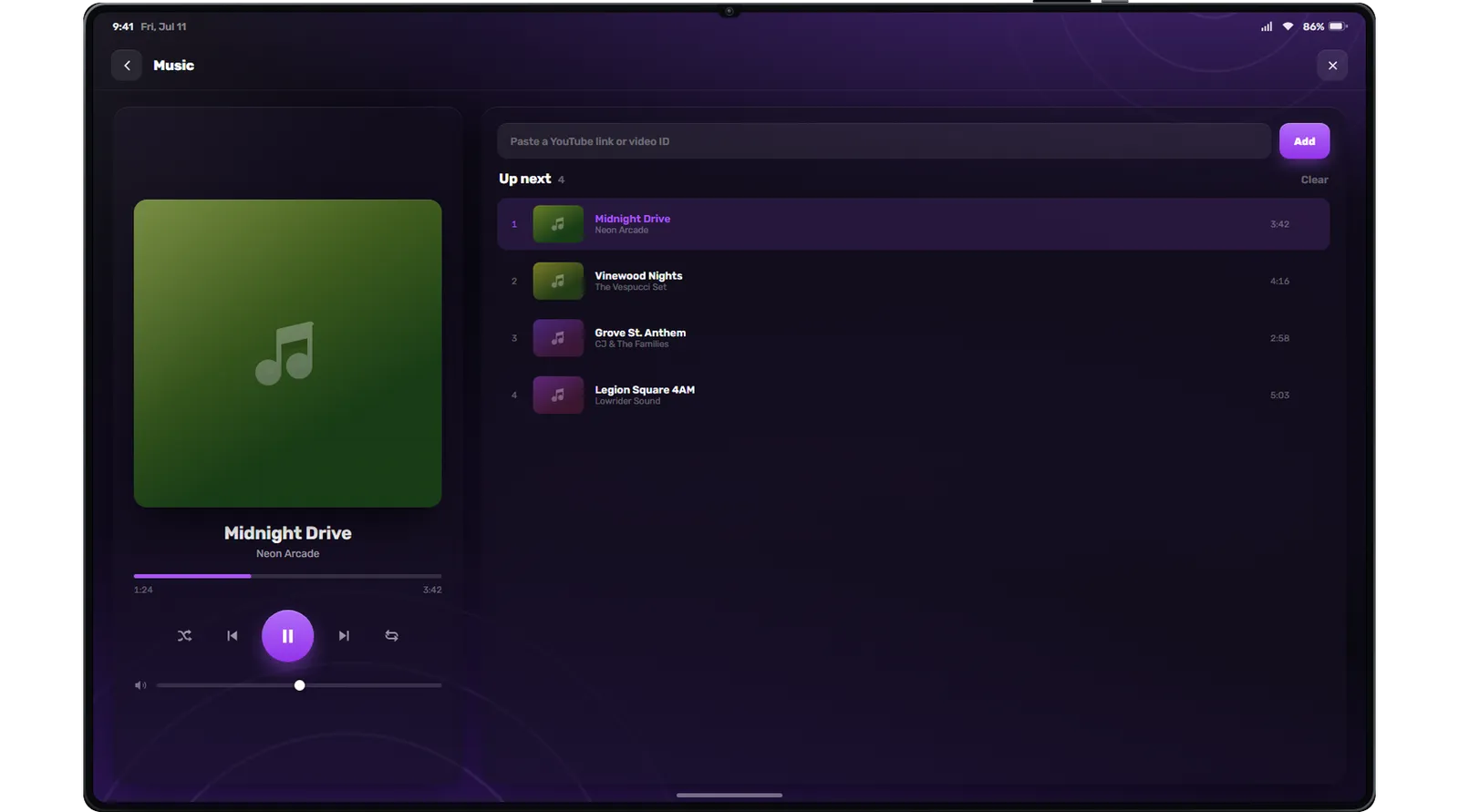Skip to the previous track
Image resolution: width=1459 pixels, height=812 pixels.
click(233, 636)
